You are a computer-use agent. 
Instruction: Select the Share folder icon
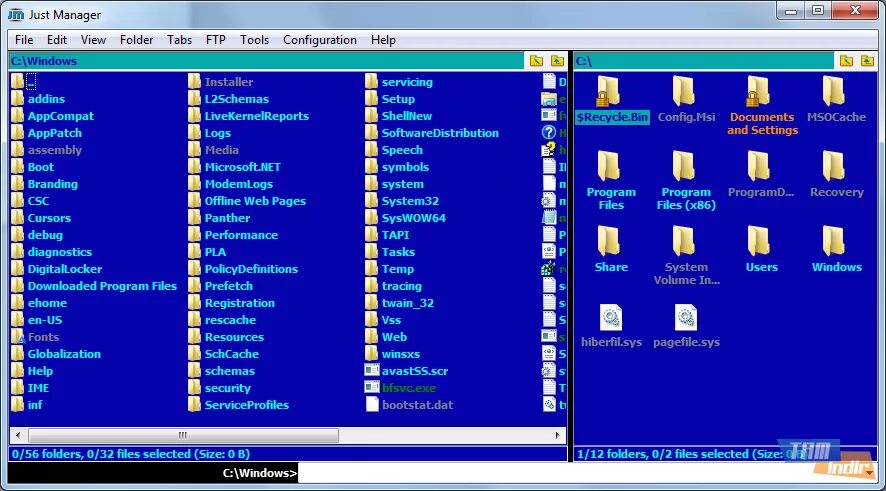tap(608, 241)
